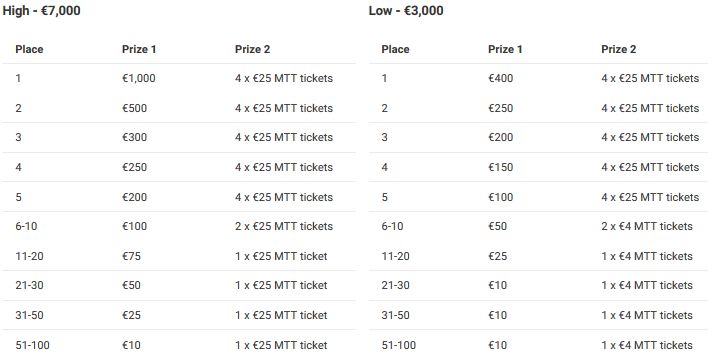708x363 pixels.
Task: Click the 6-10 place row in High table
Action: (179, 226)
